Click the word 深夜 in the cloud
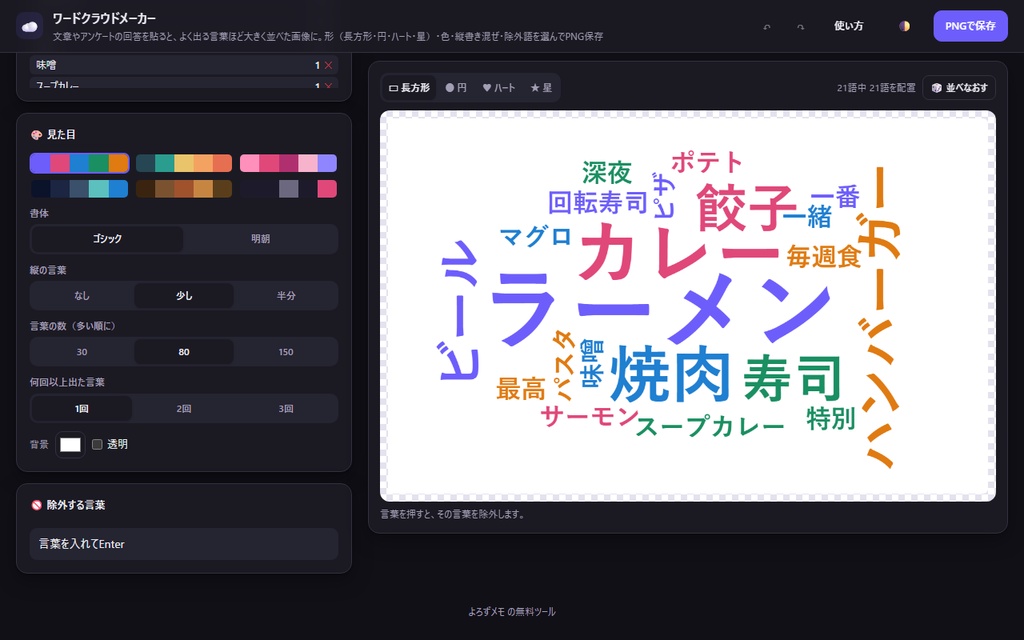1024x640 pixels. point(607,173)
